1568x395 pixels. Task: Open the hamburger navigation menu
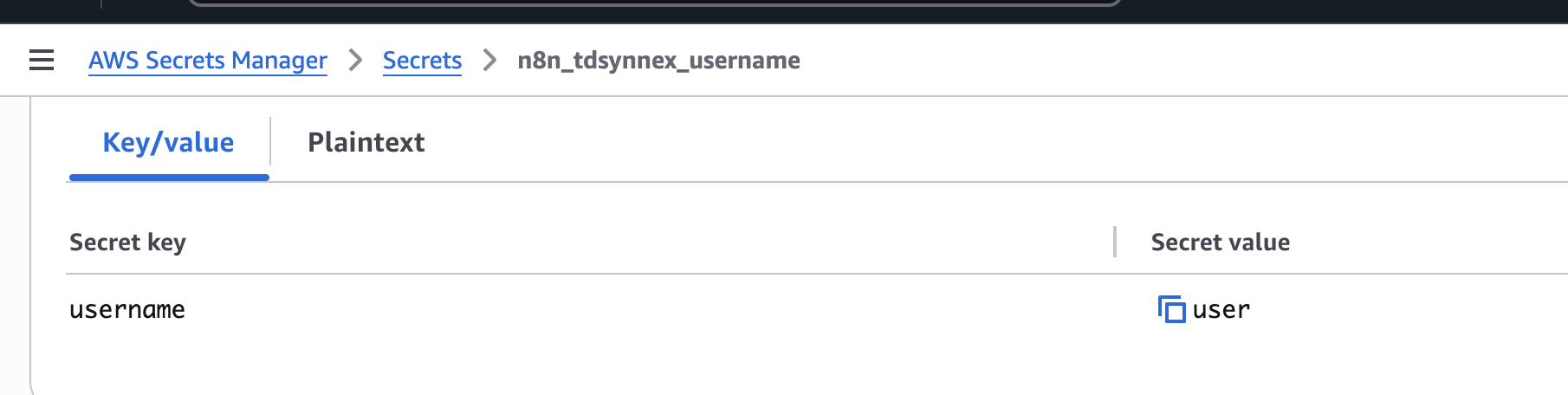click(42, 60)
